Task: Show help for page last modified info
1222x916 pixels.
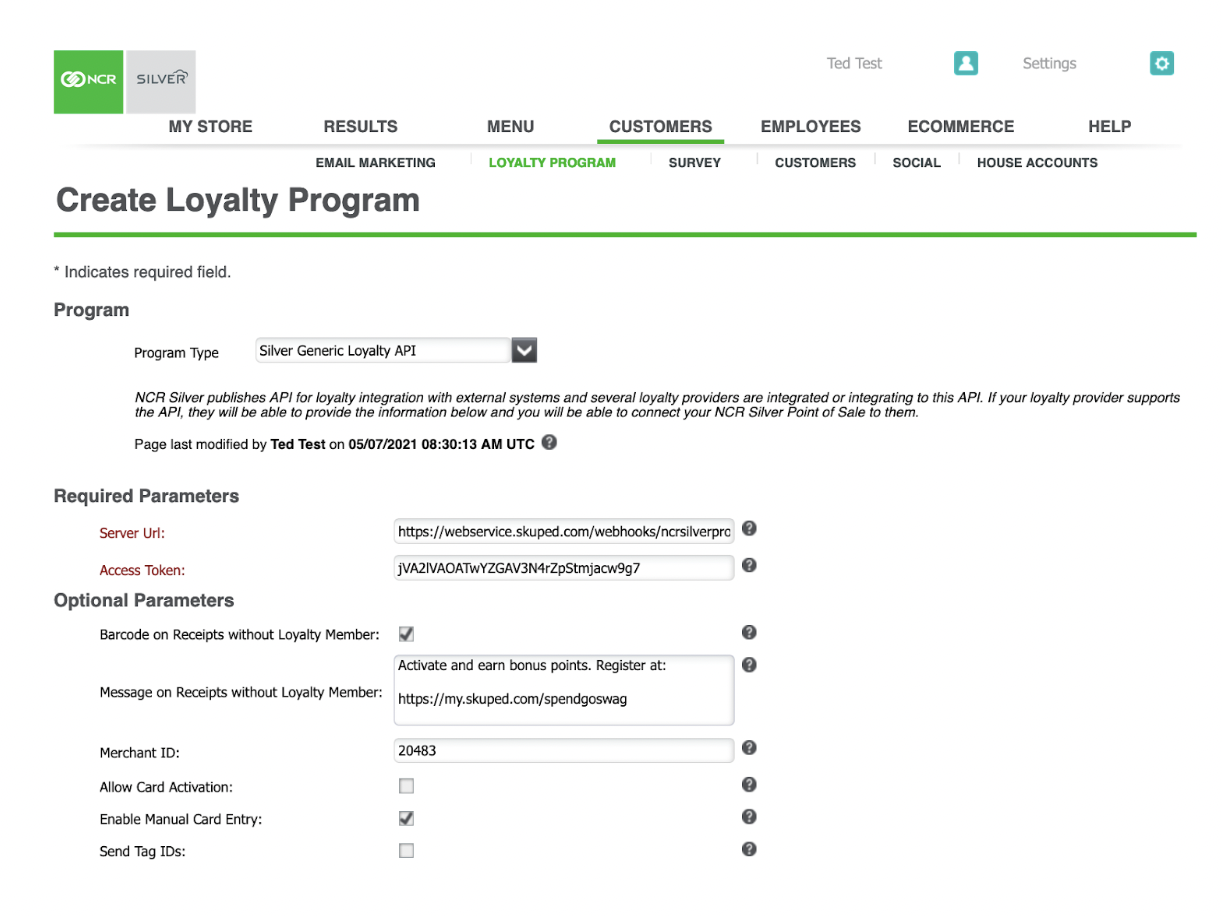Action: click(549, 443)
